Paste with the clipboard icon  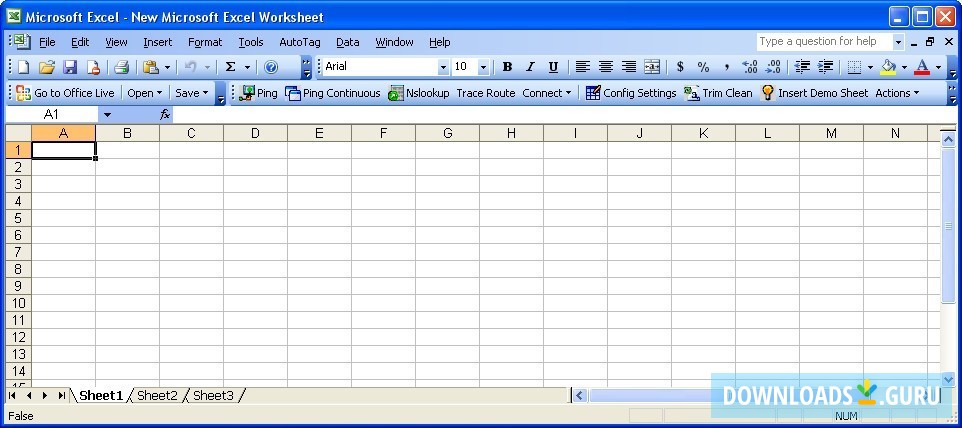tap(150, 67)
